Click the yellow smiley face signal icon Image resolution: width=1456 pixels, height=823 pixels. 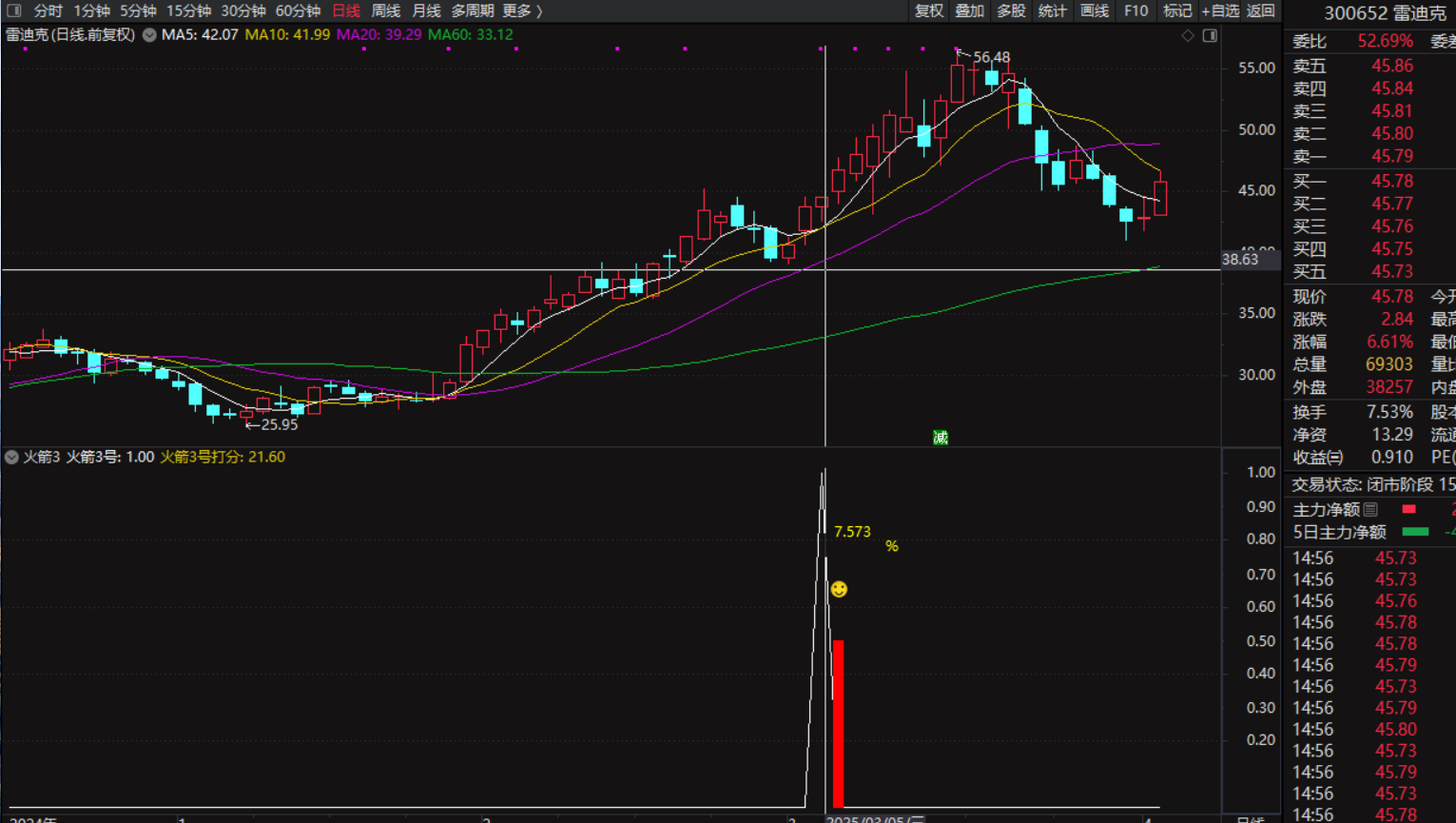tap(839, 590)
